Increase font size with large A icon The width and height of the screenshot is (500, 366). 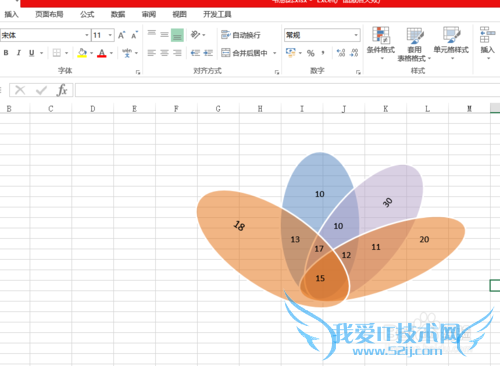pos(121,35)
